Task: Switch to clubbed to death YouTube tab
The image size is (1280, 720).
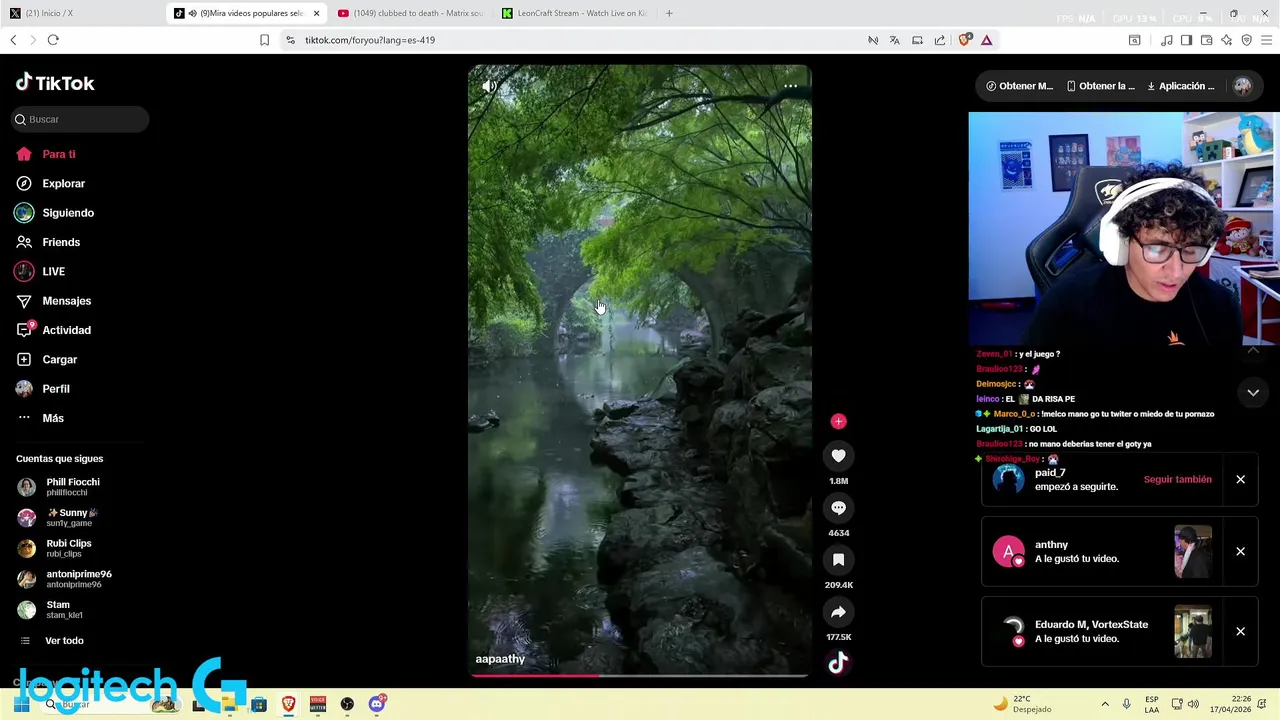Action: coord(410,13)
